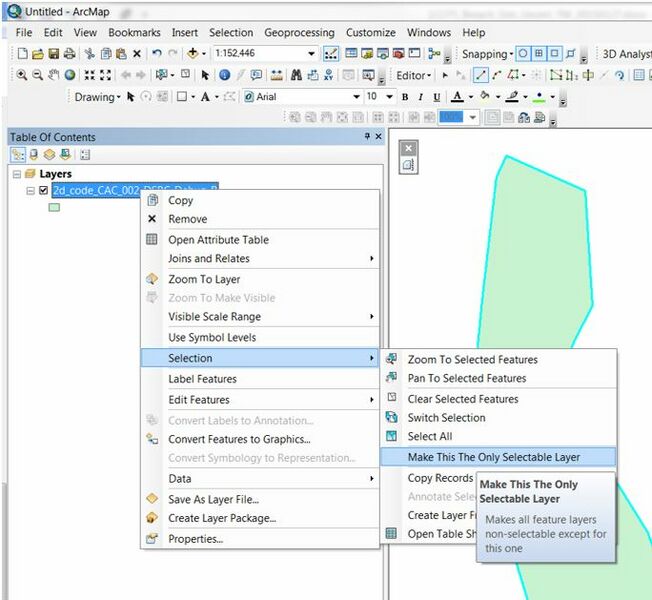Open the Editor Toolbar
The width and height of the screenshot is (652, 600).
tap(331, 54)
